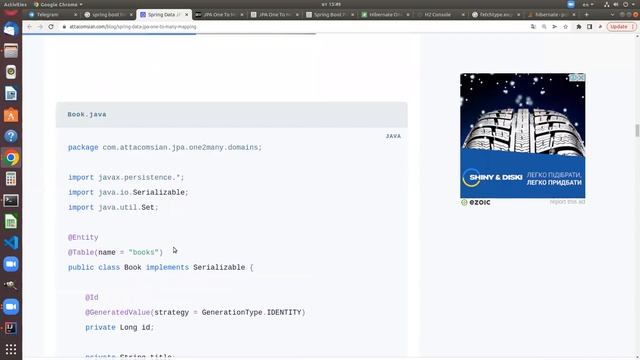The height and width of the screenshot is (360, 640).
Task: Open Help from the dock
Action: click(11, 136)
